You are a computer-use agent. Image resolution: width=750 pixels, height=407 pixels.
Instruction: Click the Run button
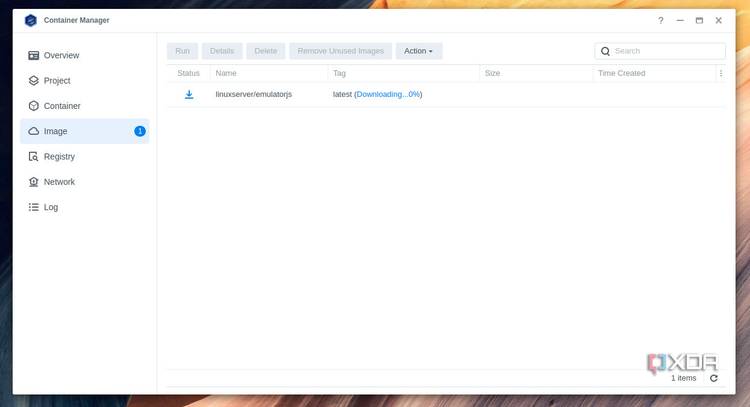coord(182,51)
